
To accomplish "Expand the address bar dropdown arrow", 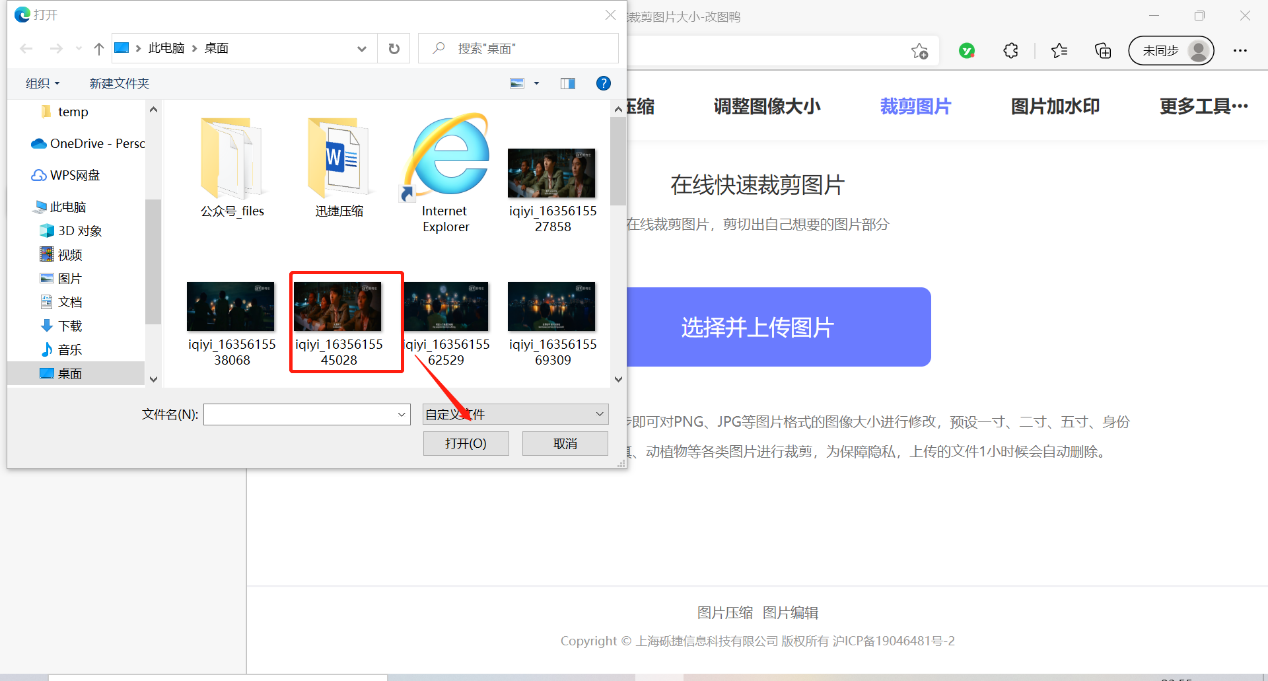I will pyautogui.click(x=361, y=47).
